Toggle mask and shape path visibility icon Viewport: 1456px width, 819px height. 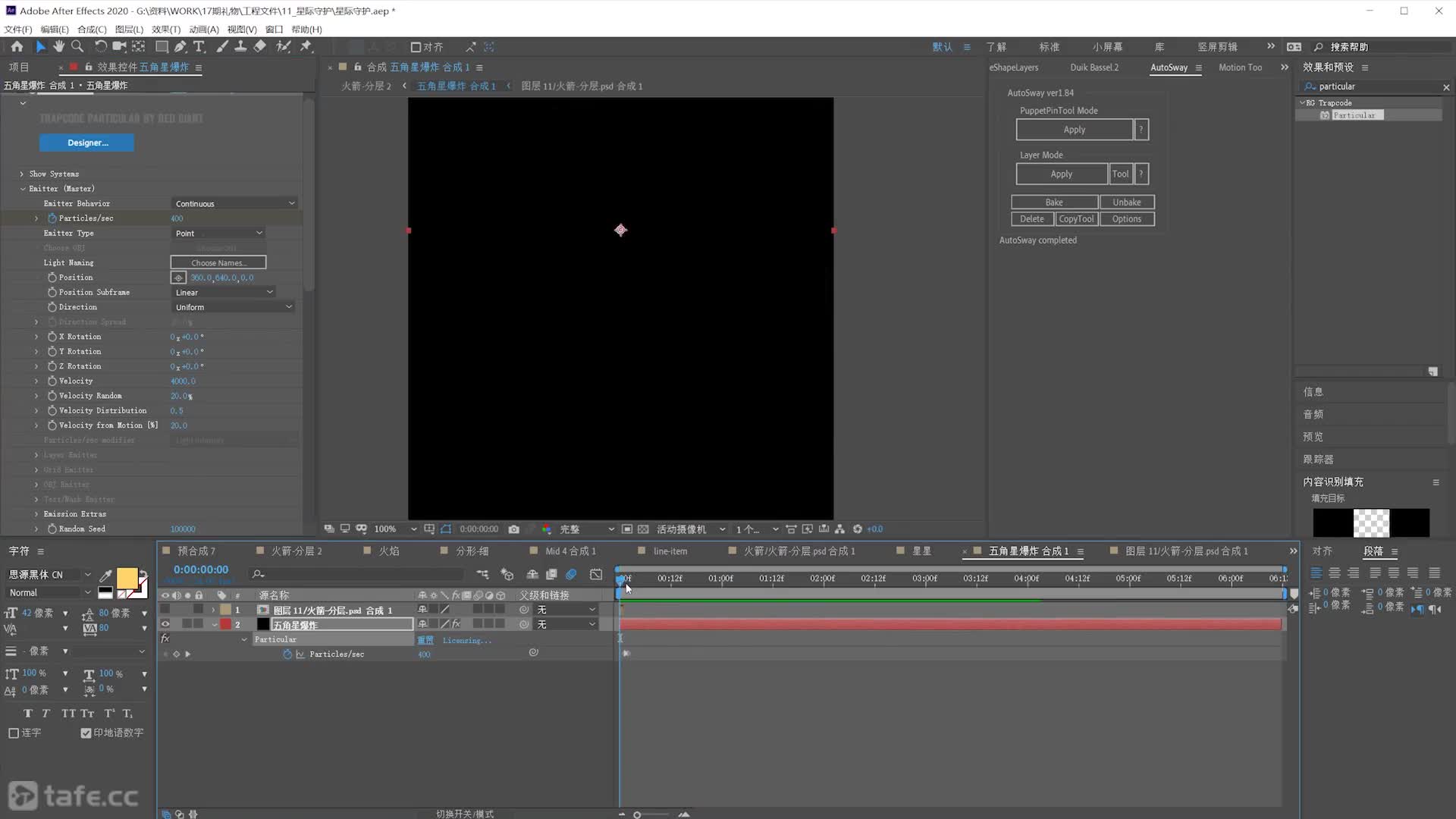(446, 529)
